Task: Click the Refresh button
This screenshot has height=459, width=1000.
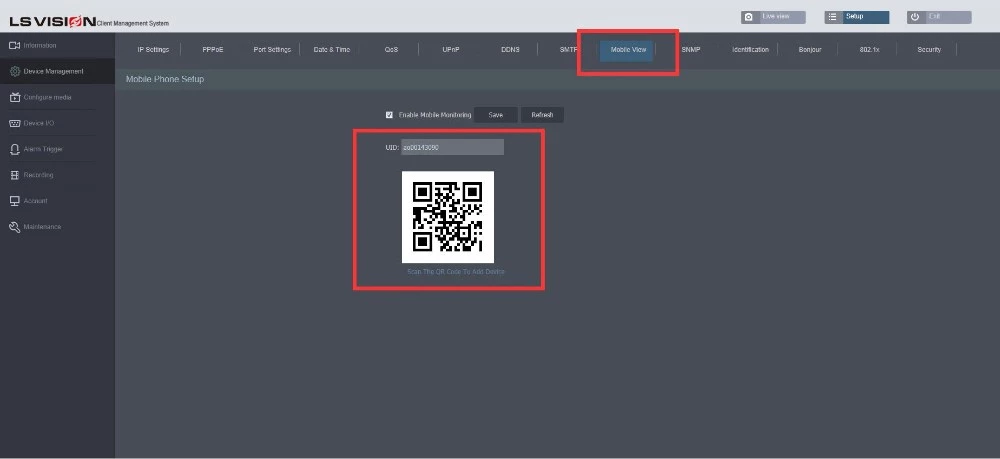Action: [542, 115]
